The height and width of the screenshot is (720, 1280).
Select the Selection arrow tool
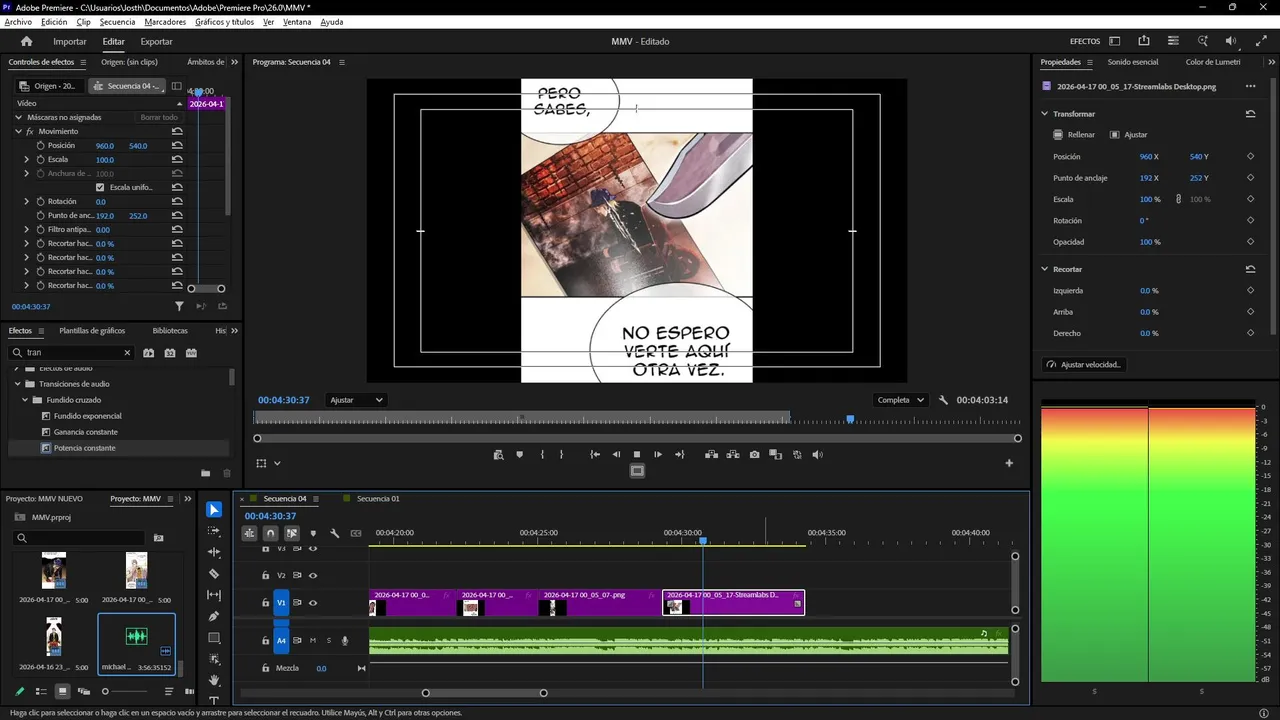[x=214, y=510]
